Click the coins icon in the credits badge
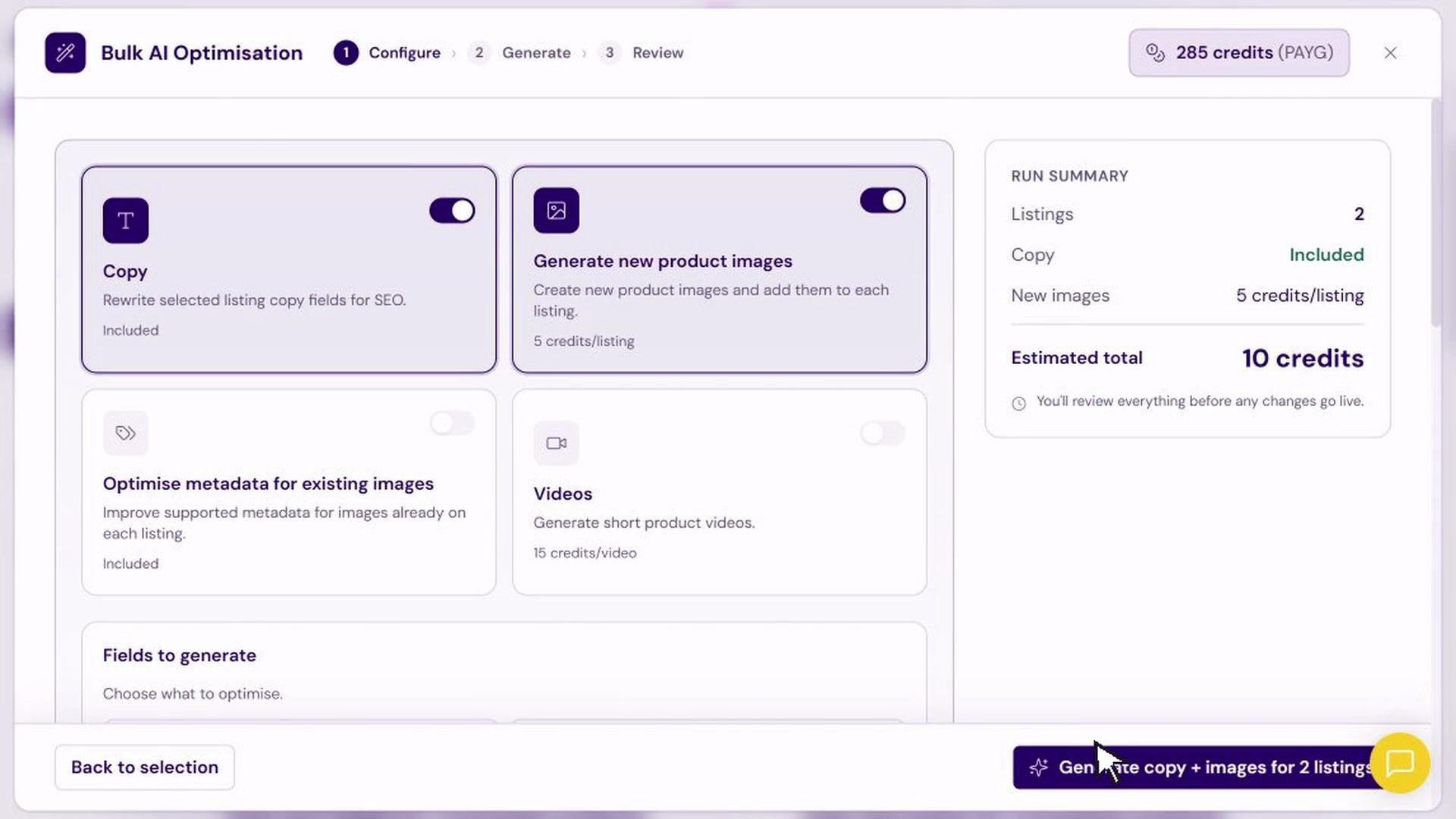Screen dimensions: 1456x819 click(1155, 52)
